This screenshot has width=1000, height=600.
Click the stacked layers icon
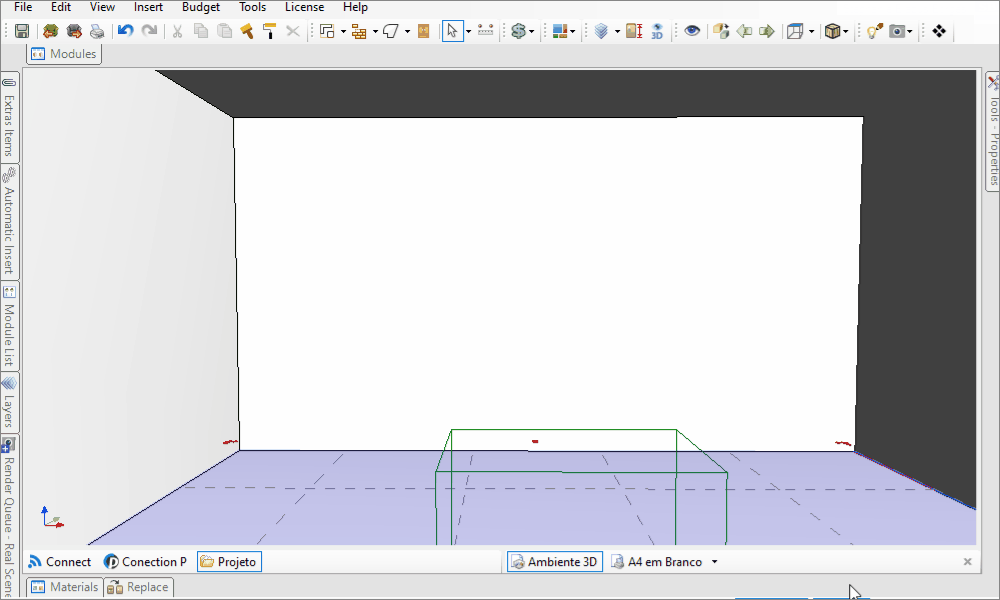pyautogui.click(x=601, y=31)
